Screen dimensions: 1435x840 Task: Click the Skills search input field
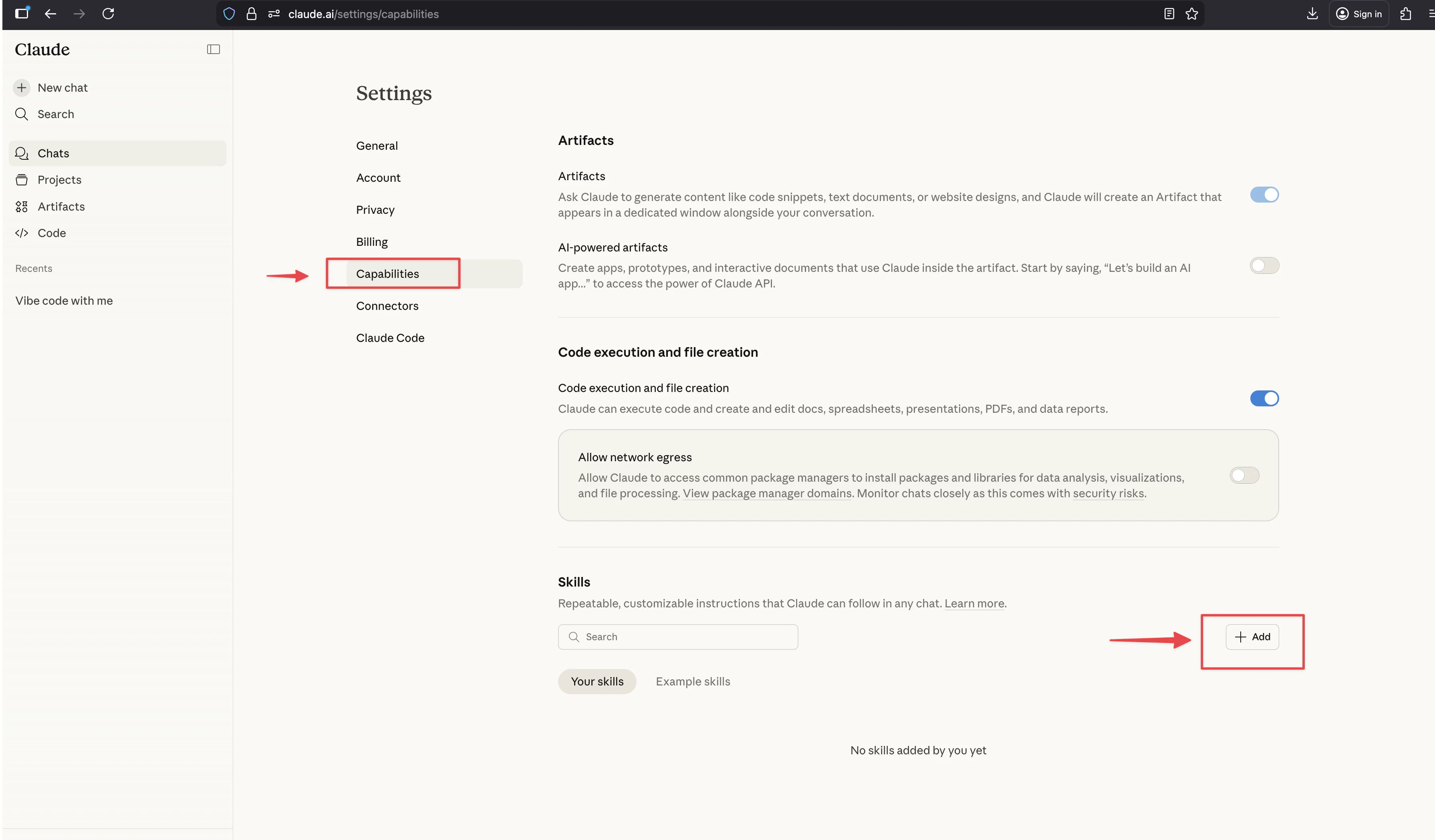(678, 637)
